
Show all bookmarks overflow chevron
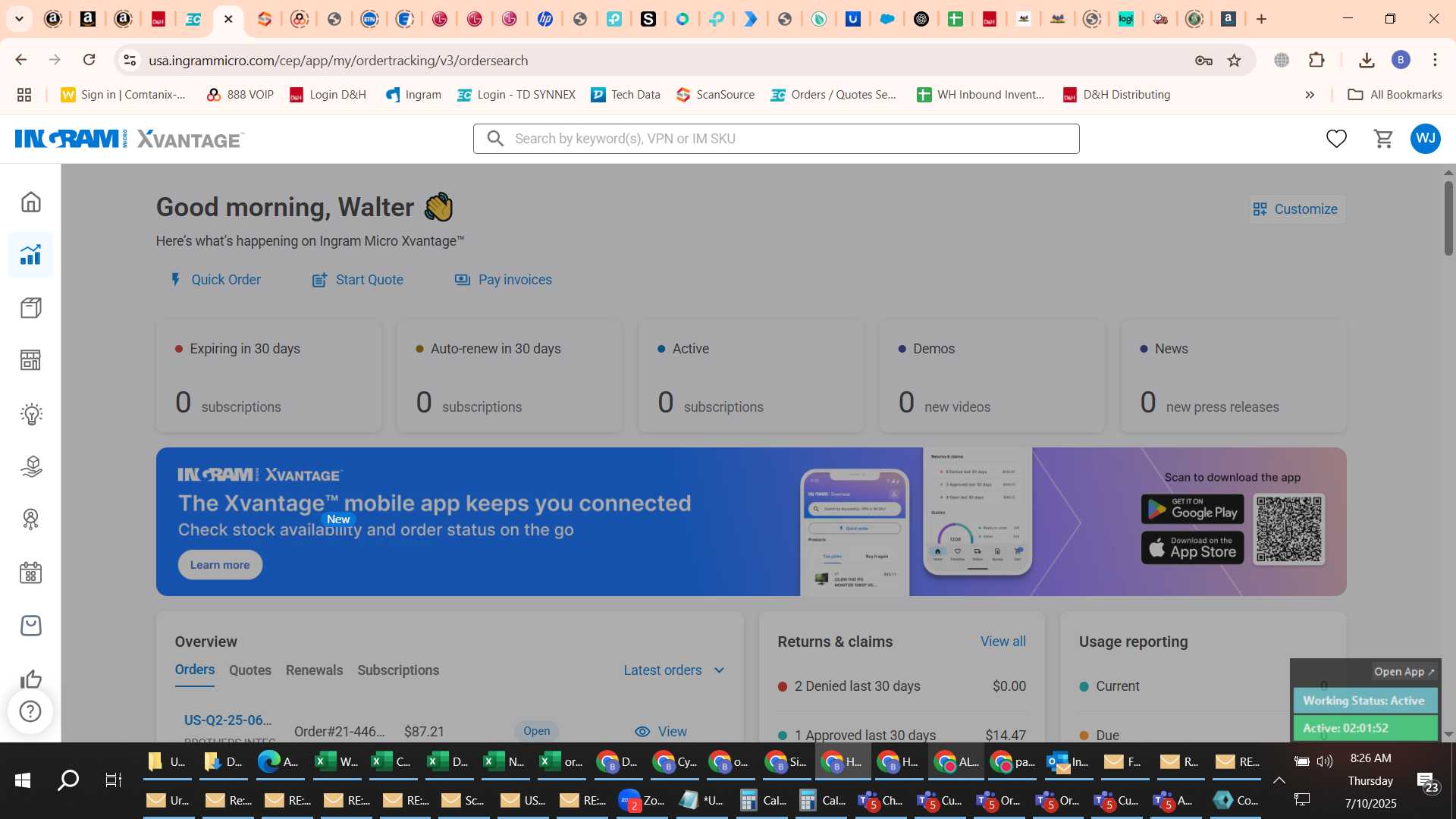pos(1310,95)
